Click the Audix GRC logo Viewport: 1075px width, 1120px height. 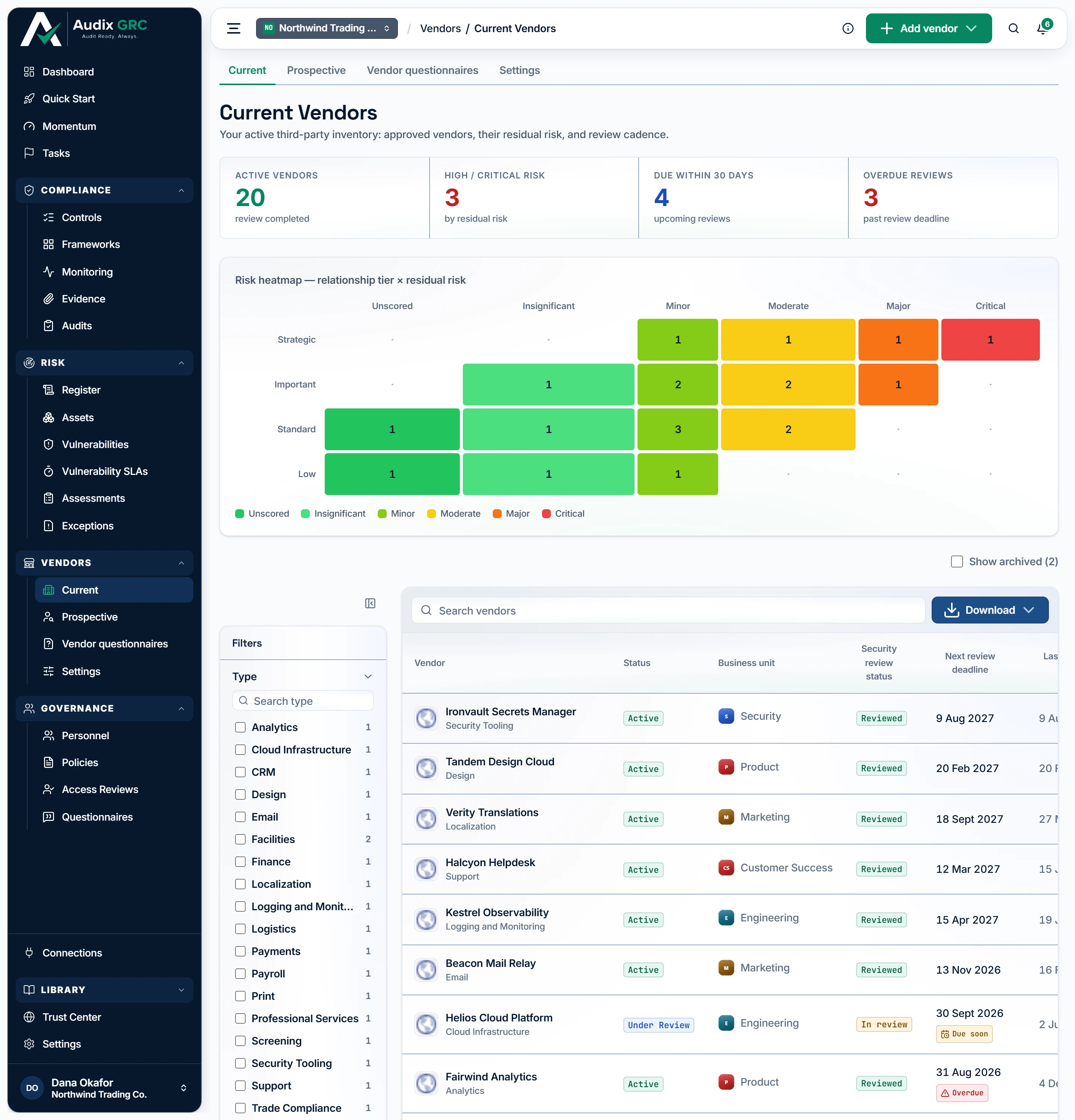pyautogui.click(x=84, y=29)
